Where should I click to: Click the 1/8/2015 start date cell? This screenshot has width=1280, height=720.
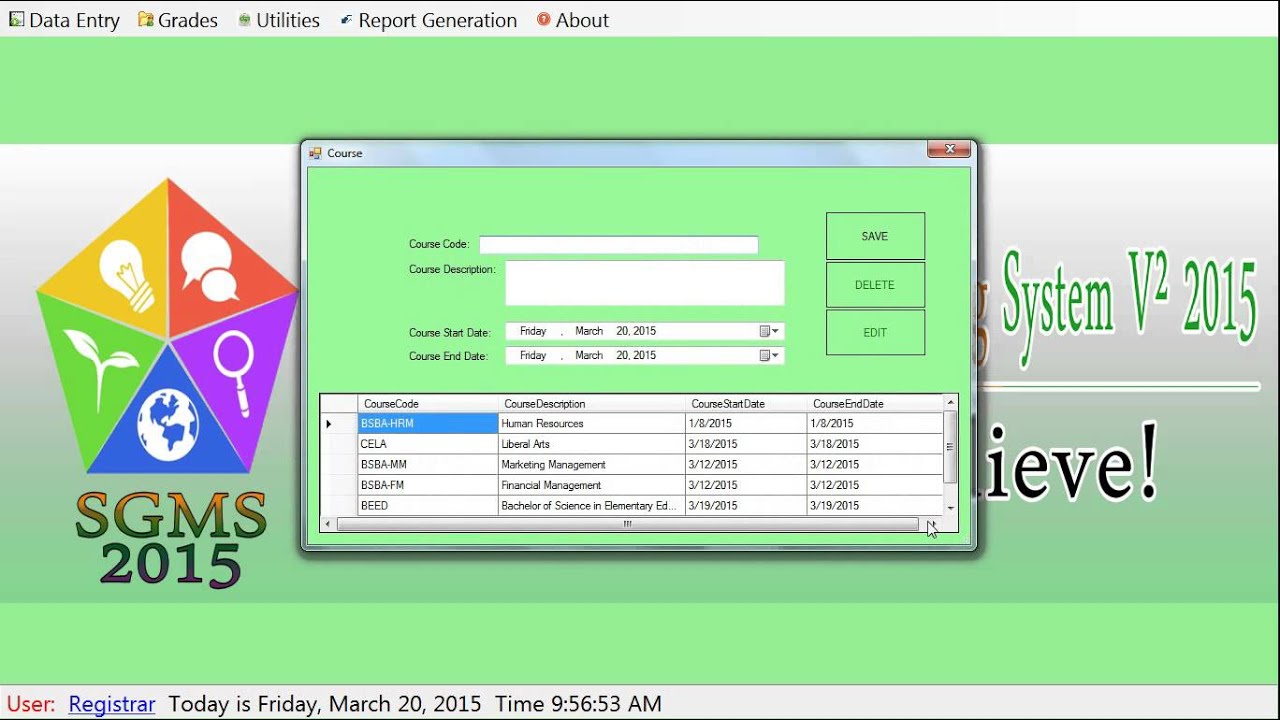(x=746, y=424)
